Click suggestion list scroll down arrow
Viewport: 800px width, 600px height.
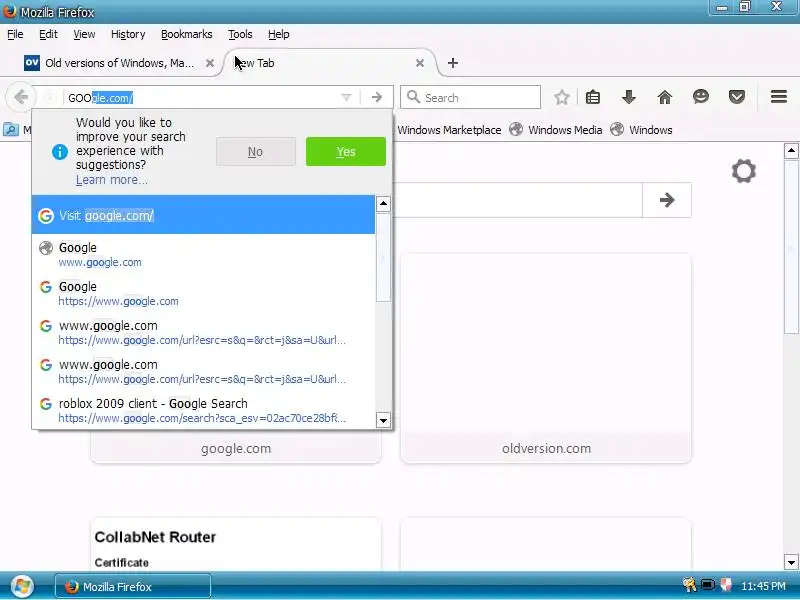tap(383, 420)
